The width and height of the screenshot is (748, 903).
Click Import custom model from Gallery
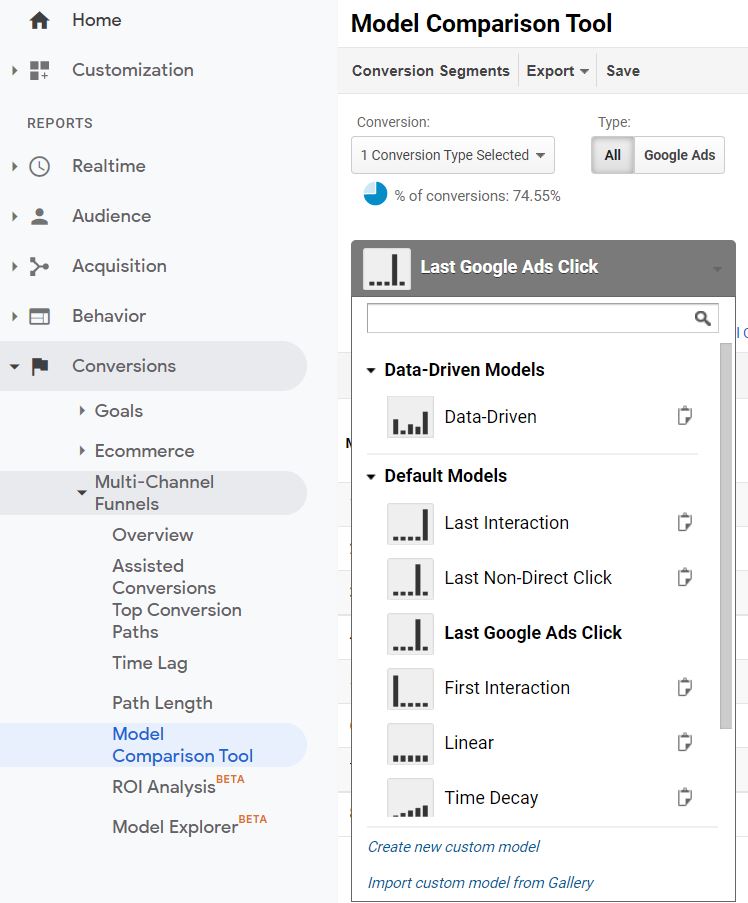(480, 883)
